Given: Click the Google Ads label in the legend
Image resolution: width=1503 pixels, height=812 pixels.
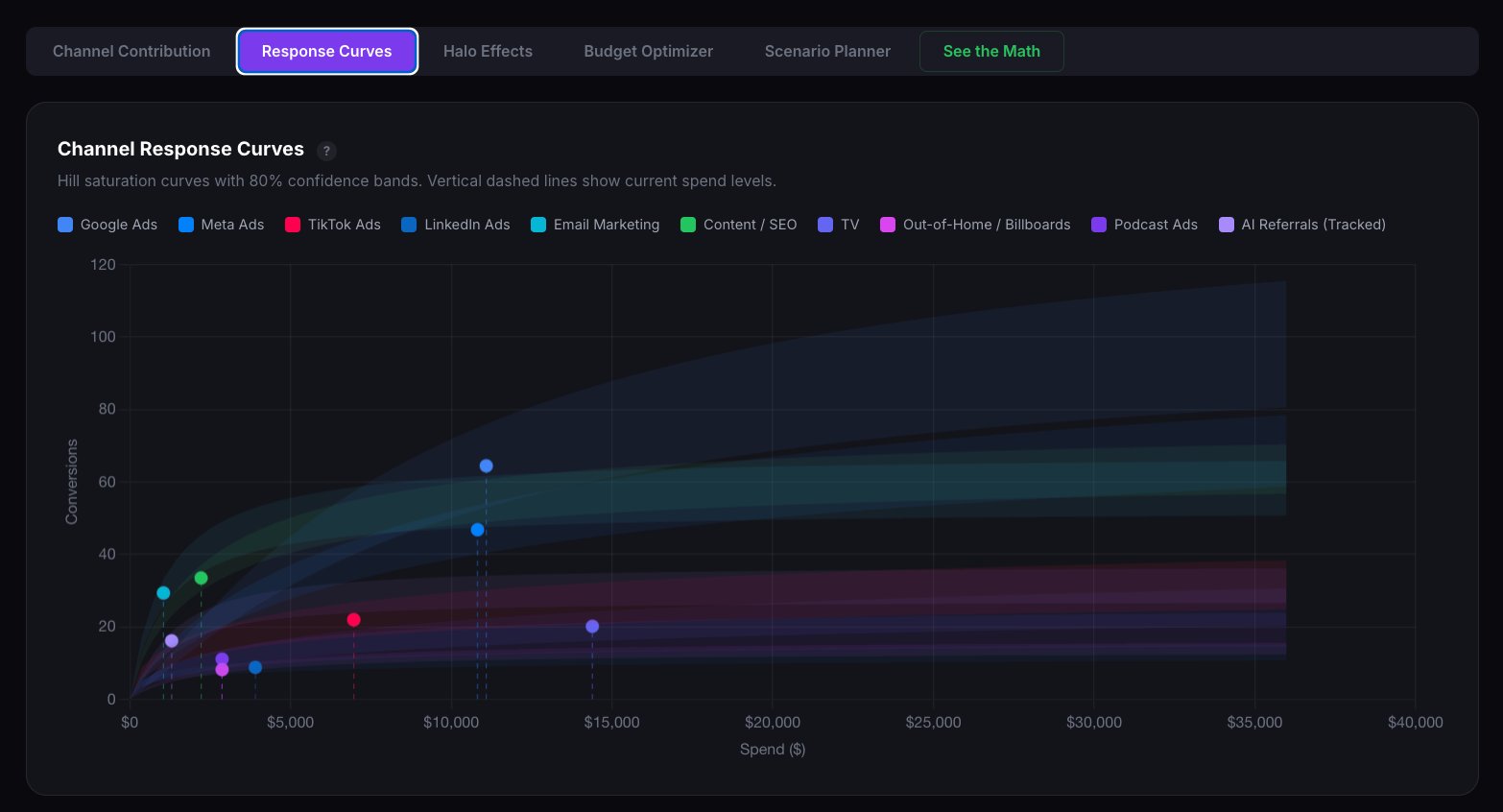Looking at the screenshot, I should [x=119, y=225].
